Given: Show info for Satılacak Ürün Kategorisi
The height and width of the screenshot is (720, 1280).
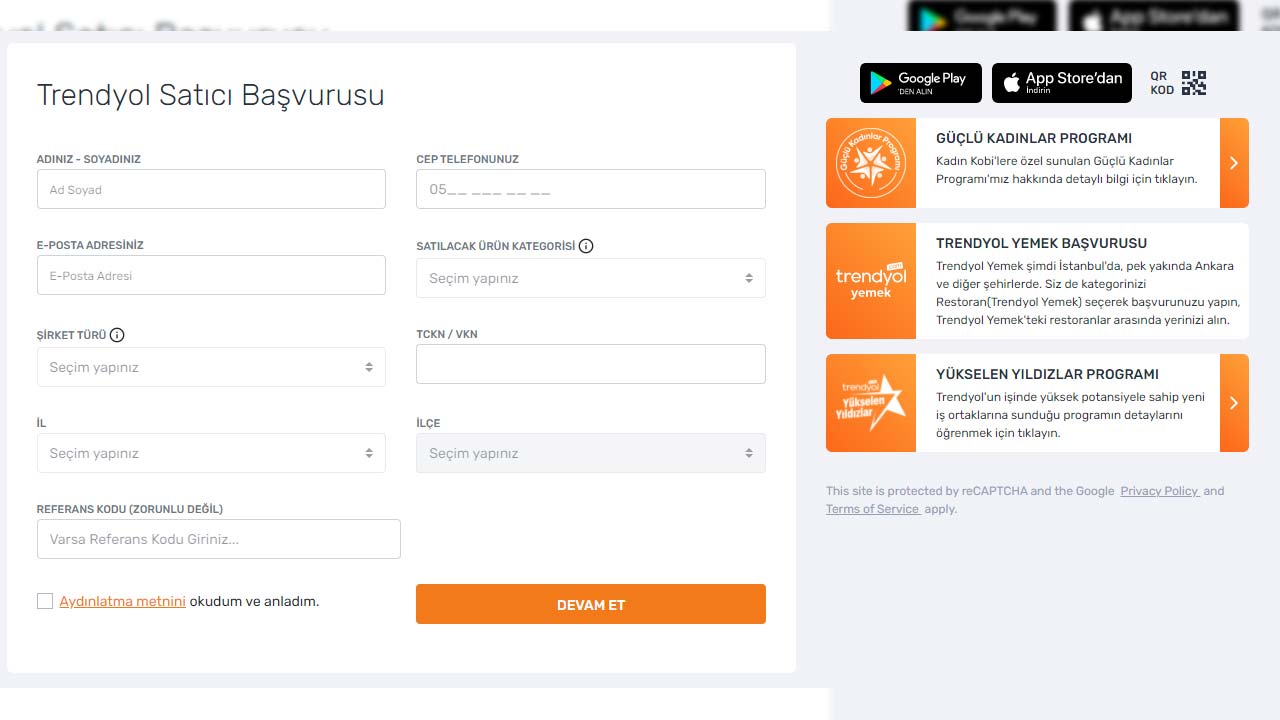Looking at the screenshot, I should tap(586, 246).
